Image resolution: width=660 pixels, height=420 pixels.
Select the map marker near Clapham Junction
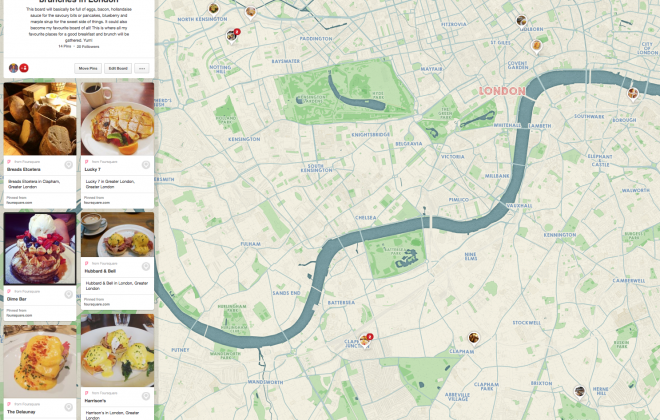coord(365,340)
